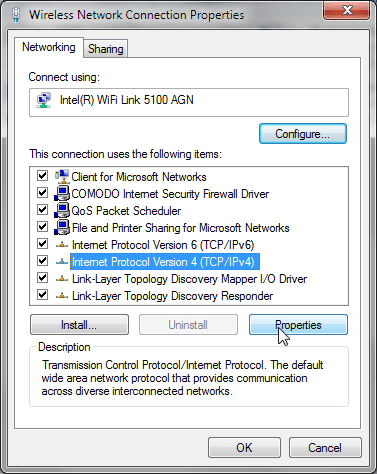Click the Uninstall button
377x474 pixels.
188,325
